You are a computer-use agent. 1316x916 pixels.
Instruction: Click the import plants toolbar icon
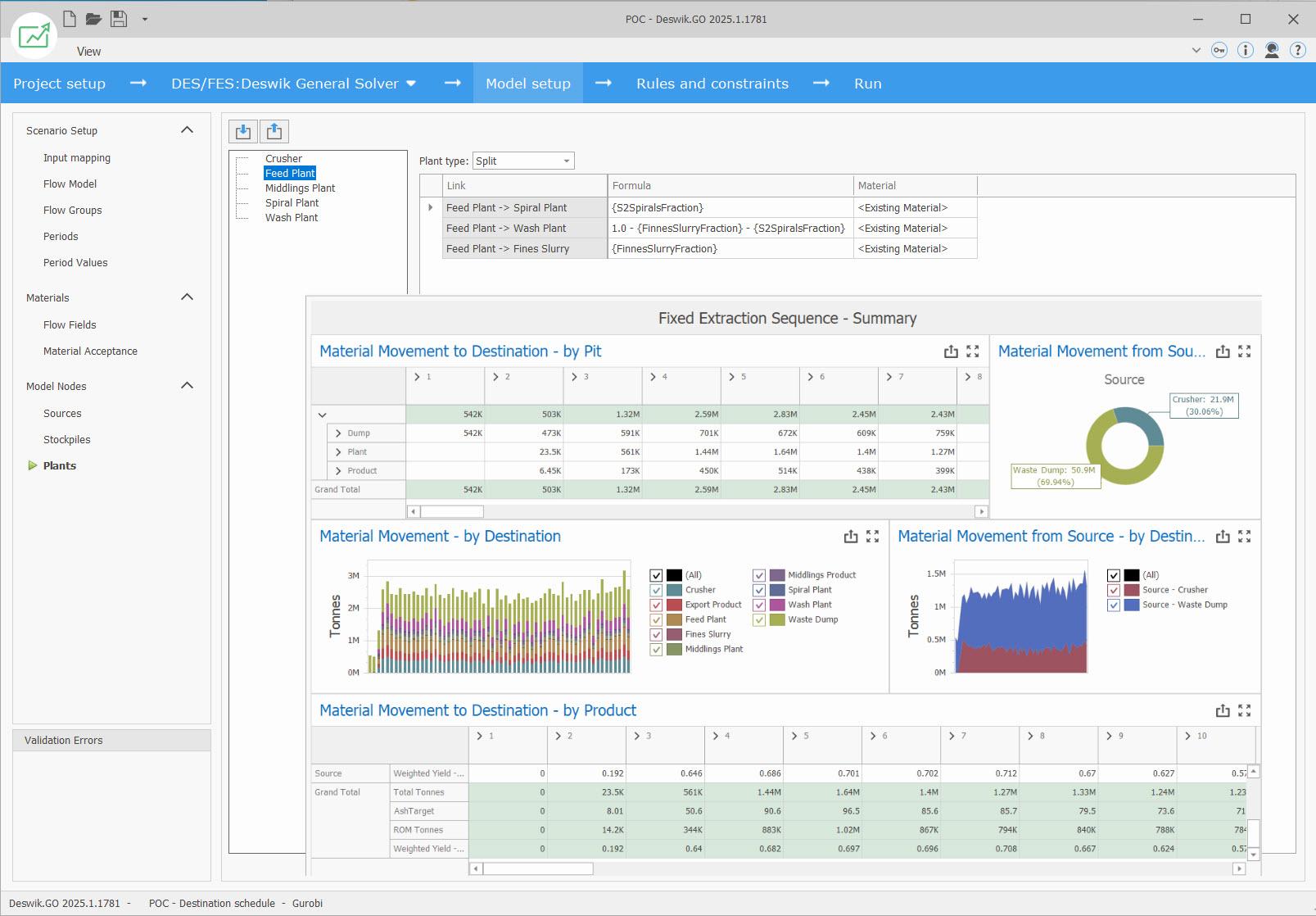243,131
